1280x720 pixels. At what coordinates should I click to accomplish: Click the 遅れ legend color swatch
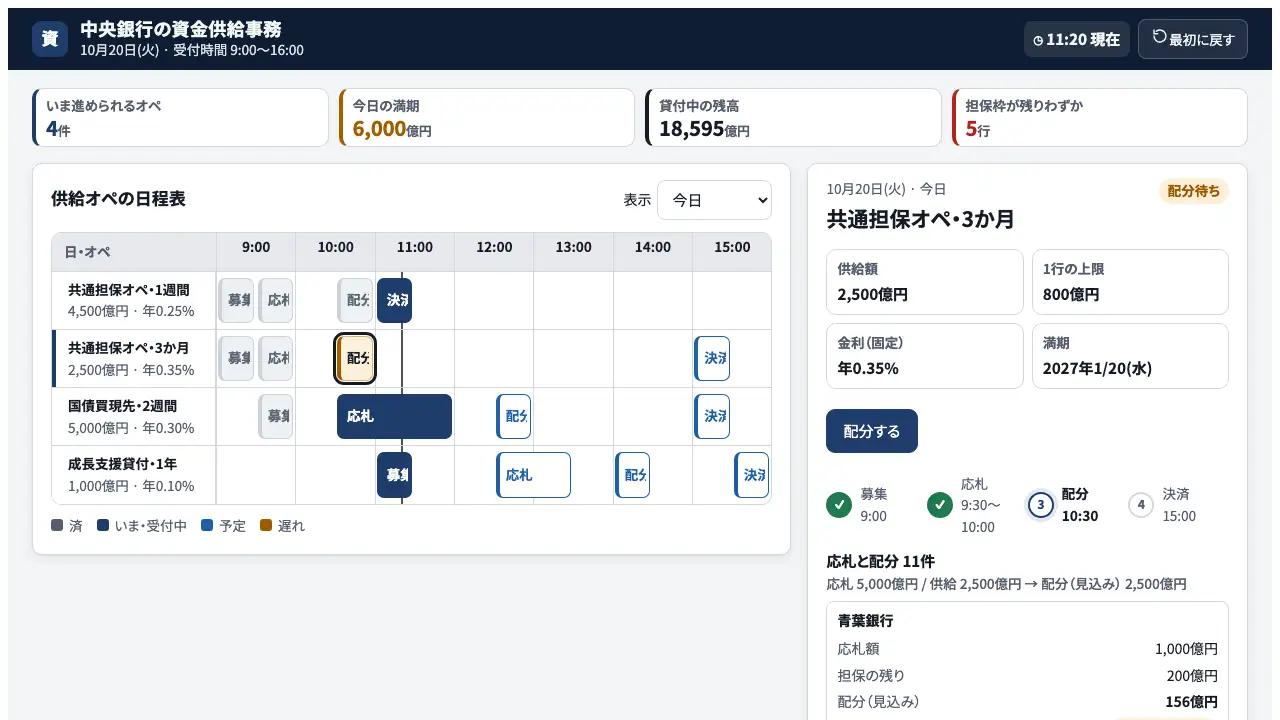point(266,525)
